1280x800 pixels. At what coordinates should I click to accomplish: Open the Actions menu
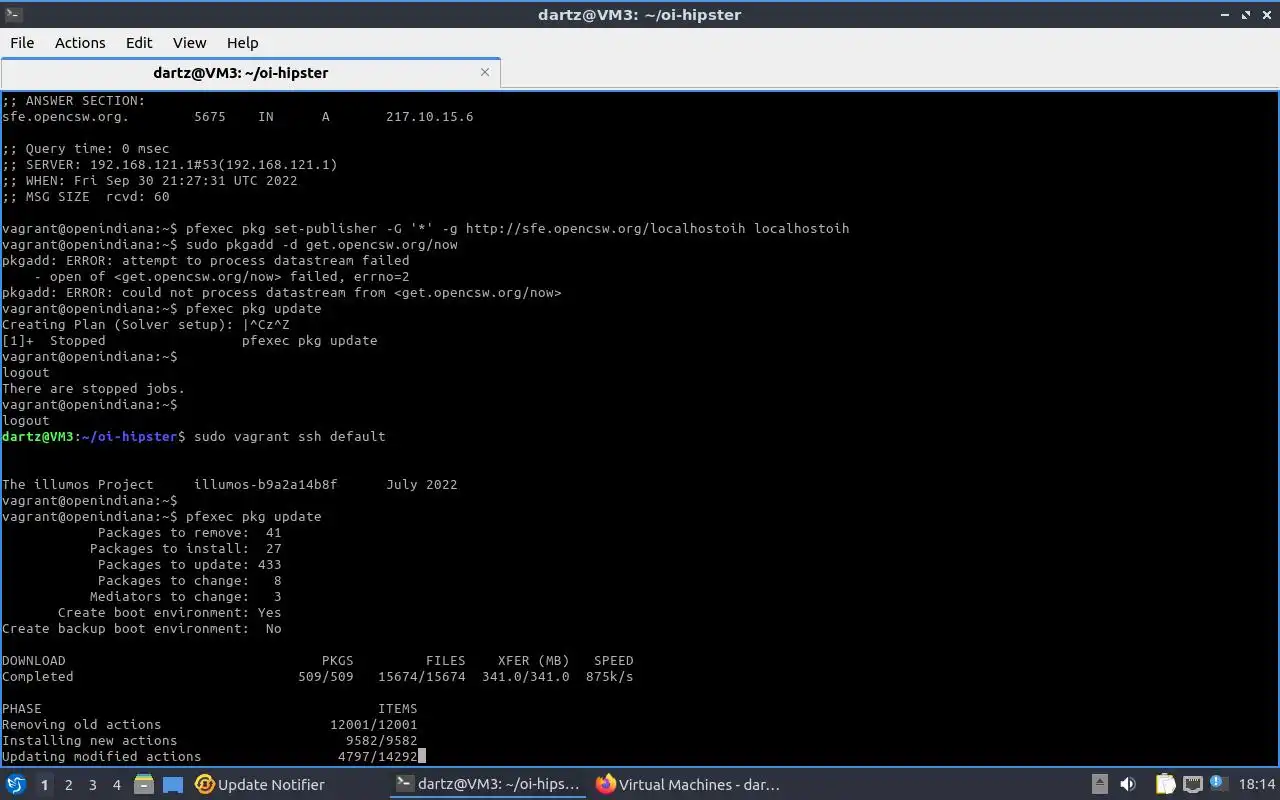coord(80,43)
